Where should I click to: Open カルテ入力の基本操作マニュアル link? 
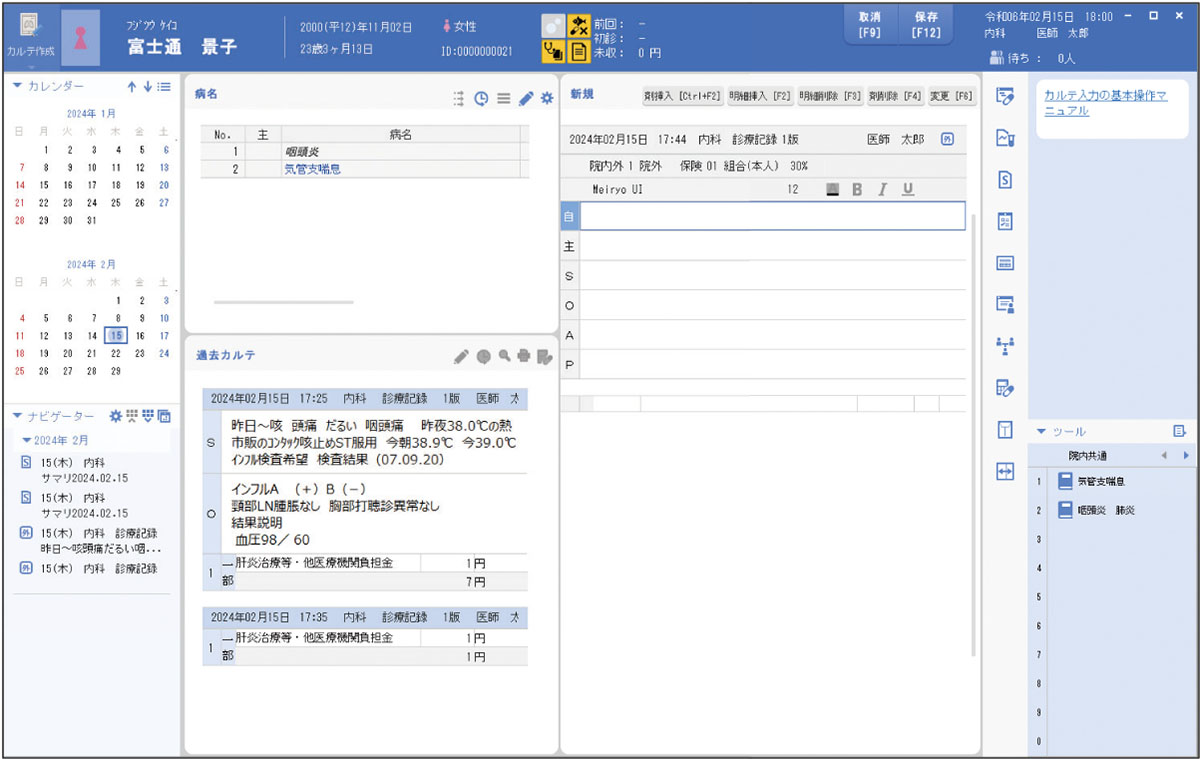(x=1104, y=103)
